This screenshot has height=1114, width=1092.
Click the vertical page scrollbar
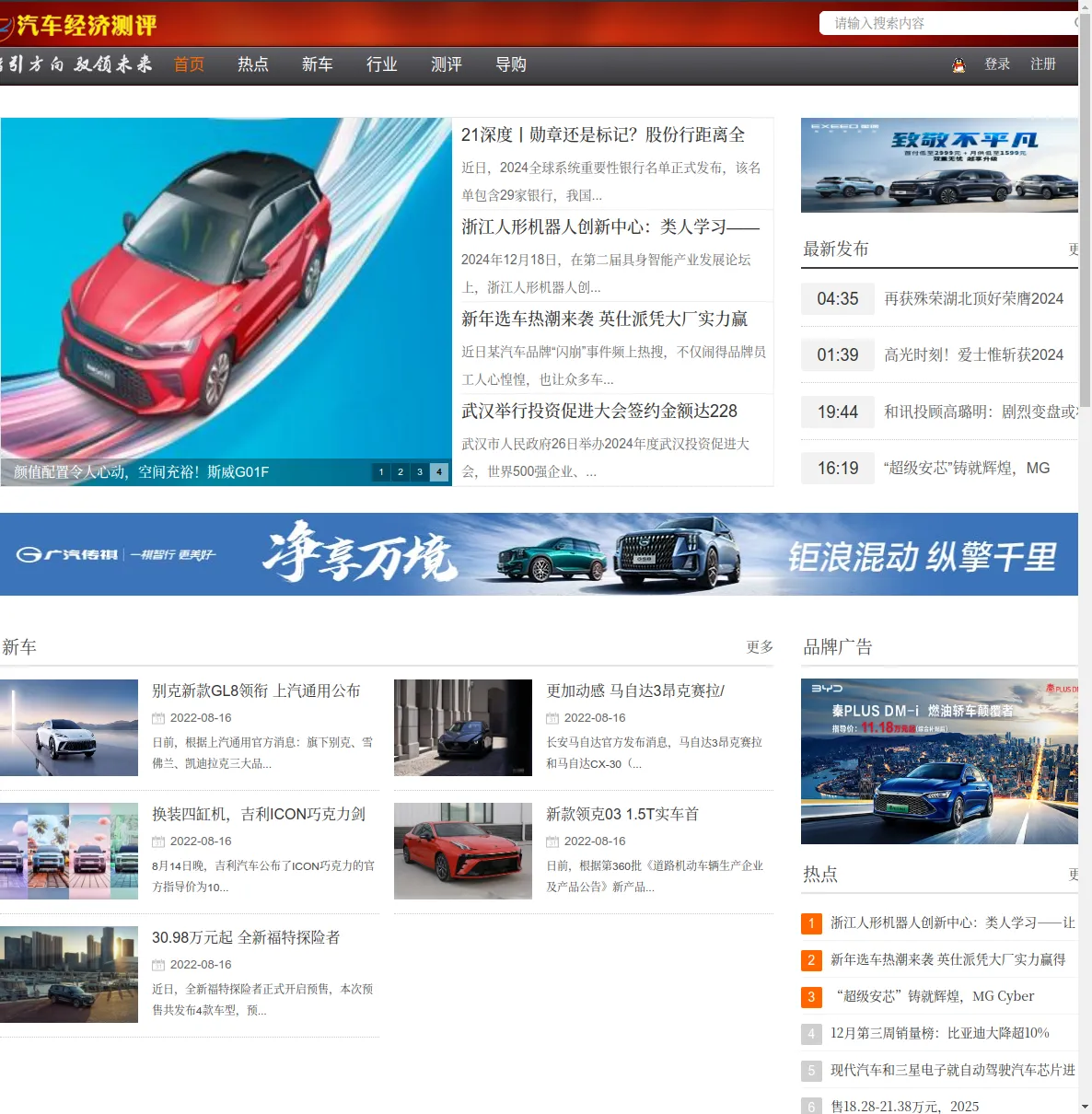tap(1085, 557)
